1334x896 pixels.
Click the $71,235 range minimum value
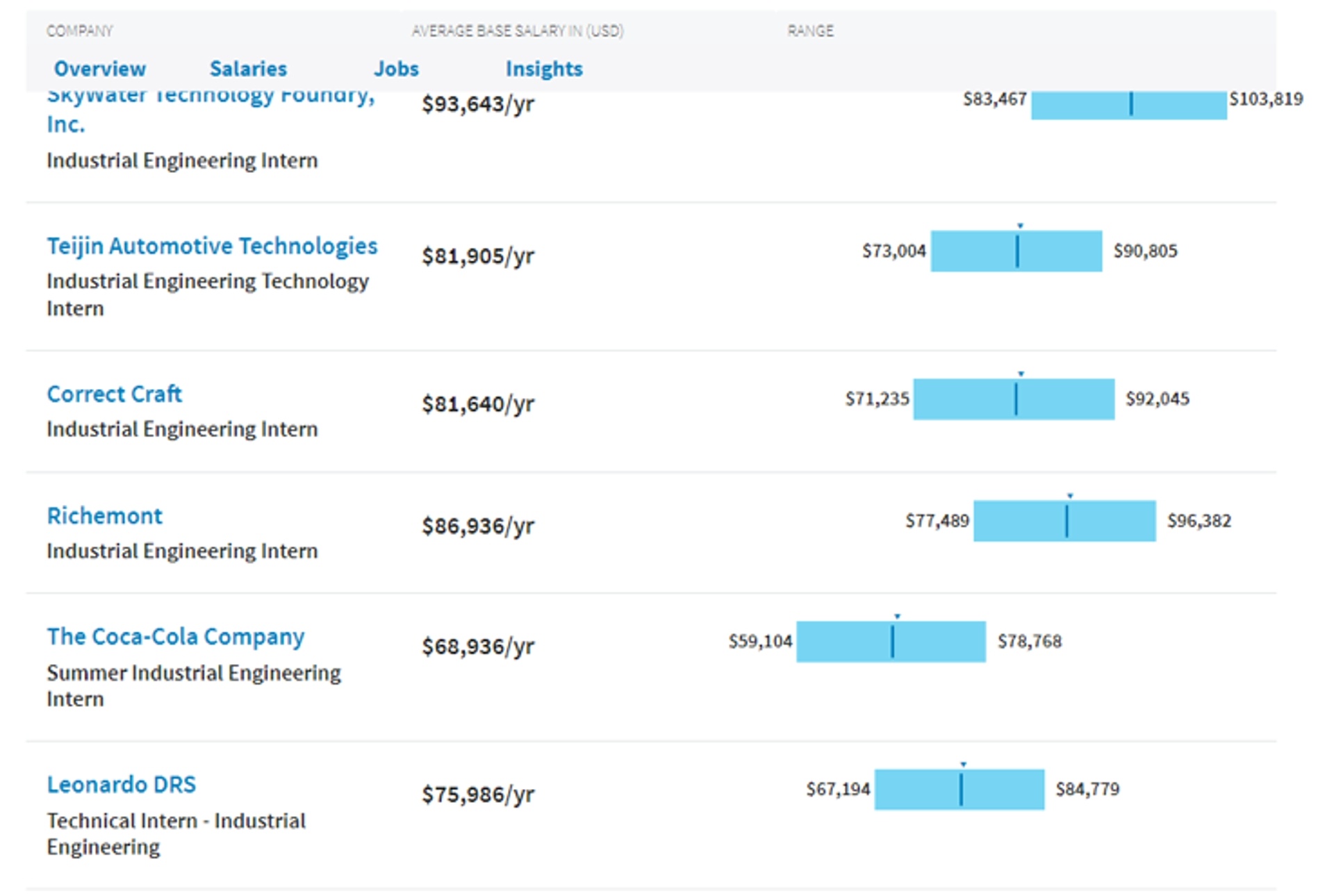point(877,399)
